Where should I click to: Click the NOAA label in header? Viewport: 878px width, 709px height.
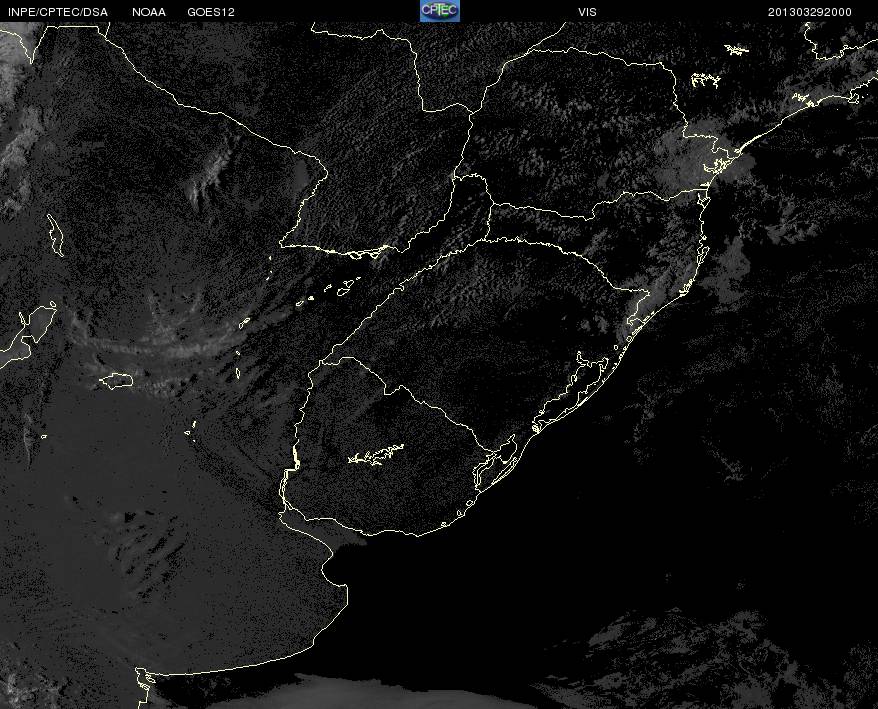coord(149,12)
